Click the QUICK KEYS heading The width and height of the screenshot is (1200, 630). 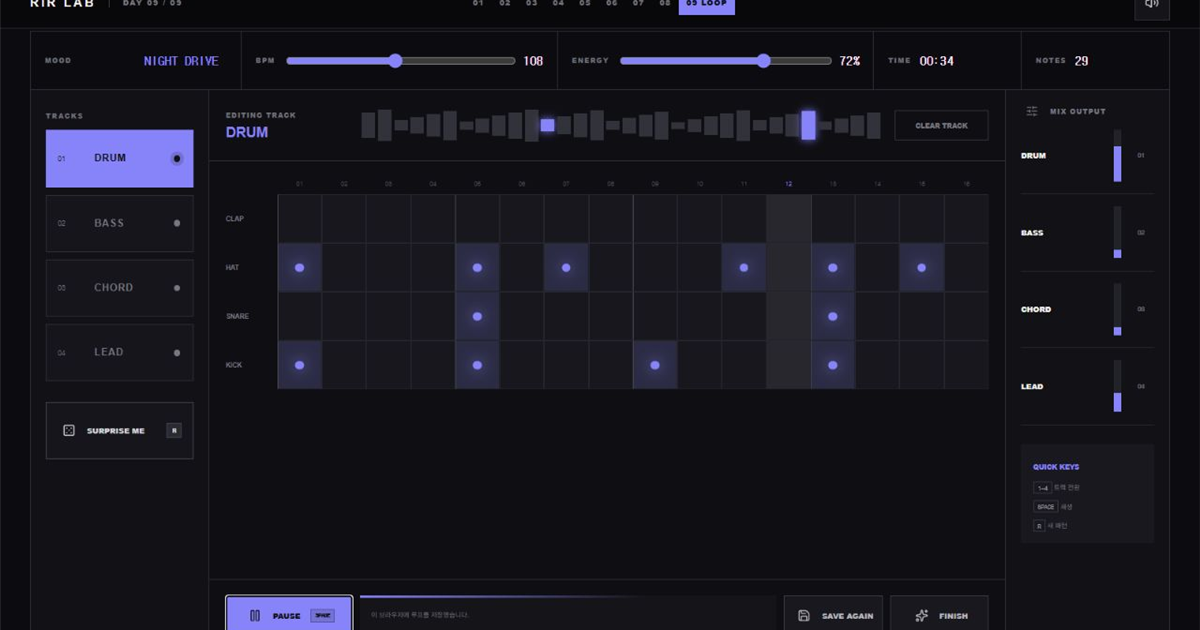click(x=1056, y=467)
